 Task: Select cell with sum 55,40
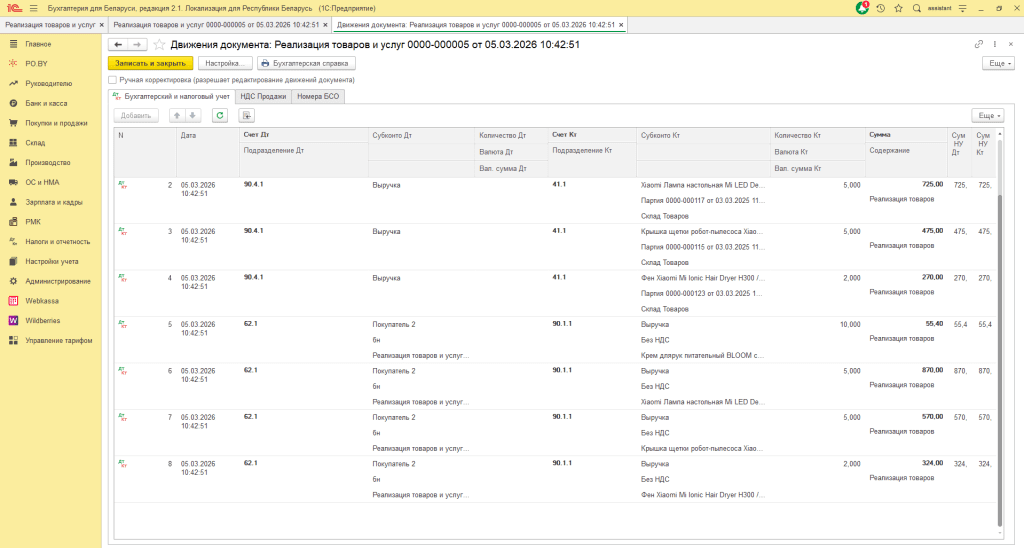(906, 324)
